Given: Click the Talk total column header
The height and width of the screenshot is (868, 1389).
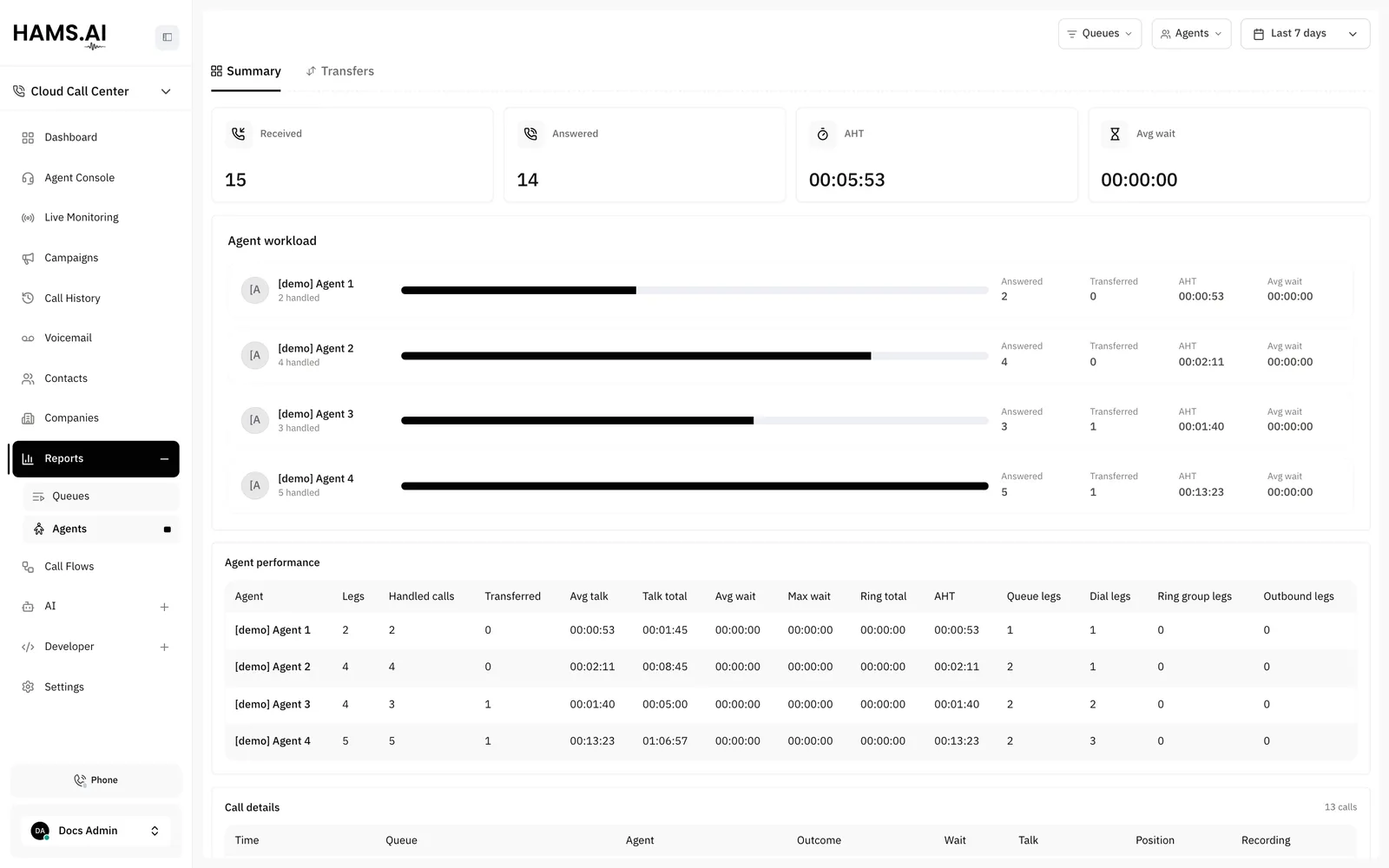Looking at the screenshot, I should [664, 596].
